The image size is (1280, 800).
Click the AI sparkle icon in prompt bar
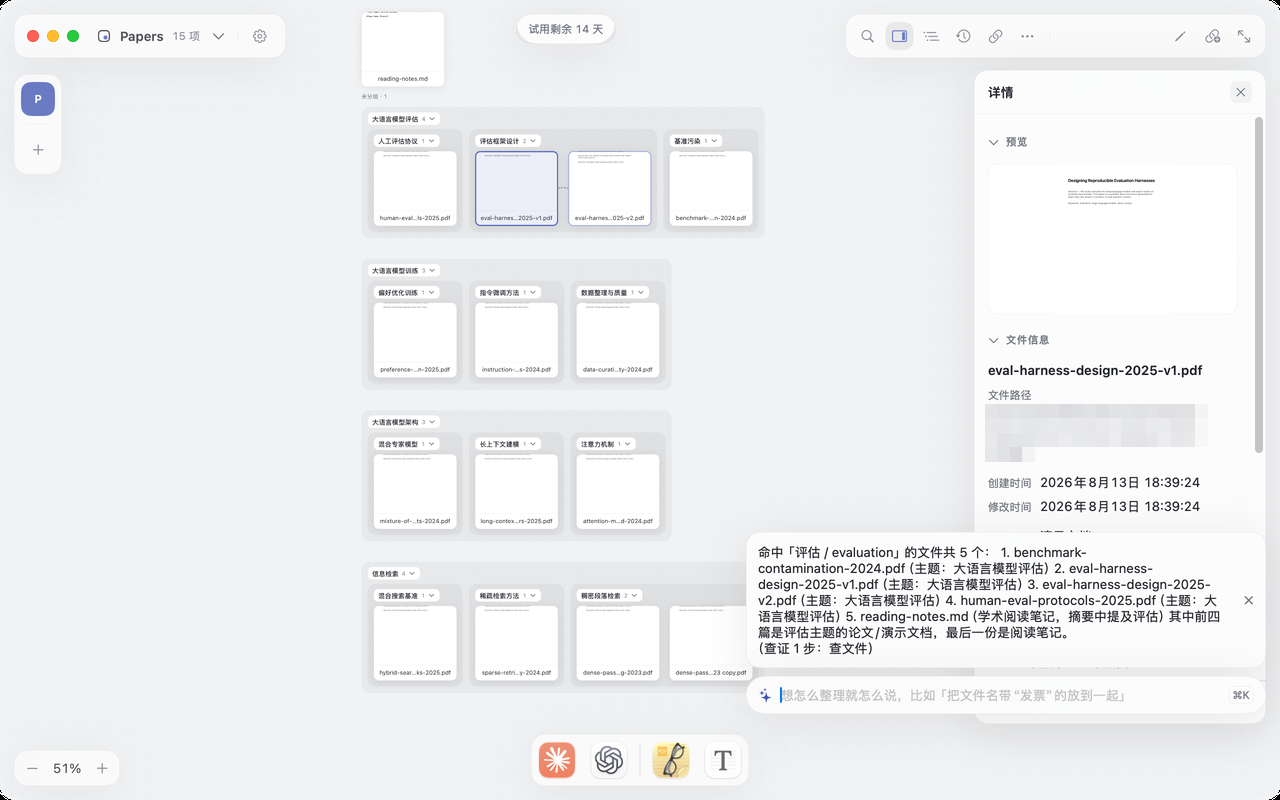tap(765, 695)
